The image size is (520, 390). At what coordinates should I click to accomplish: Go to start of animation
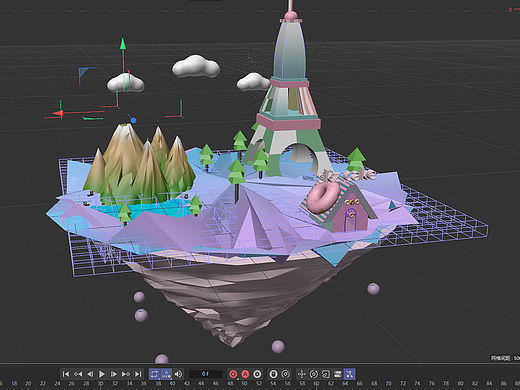66,374
